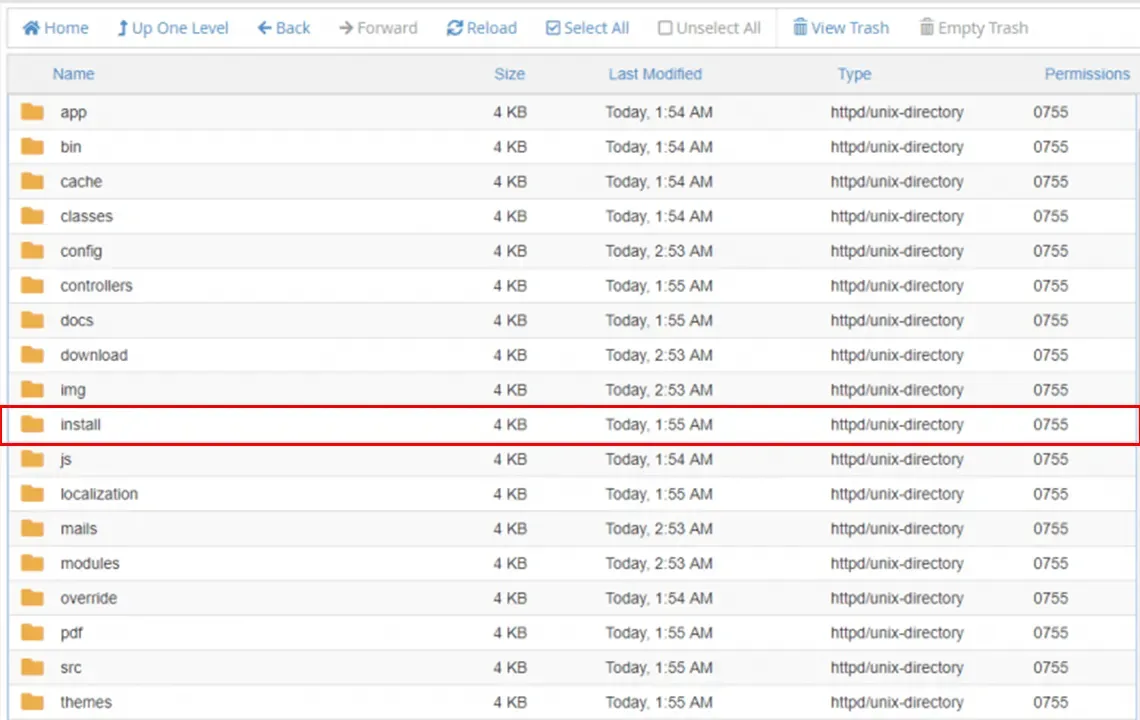The image size is (1140, 720).
Task: Click the bin folder icon
Action: coord(32,147)
